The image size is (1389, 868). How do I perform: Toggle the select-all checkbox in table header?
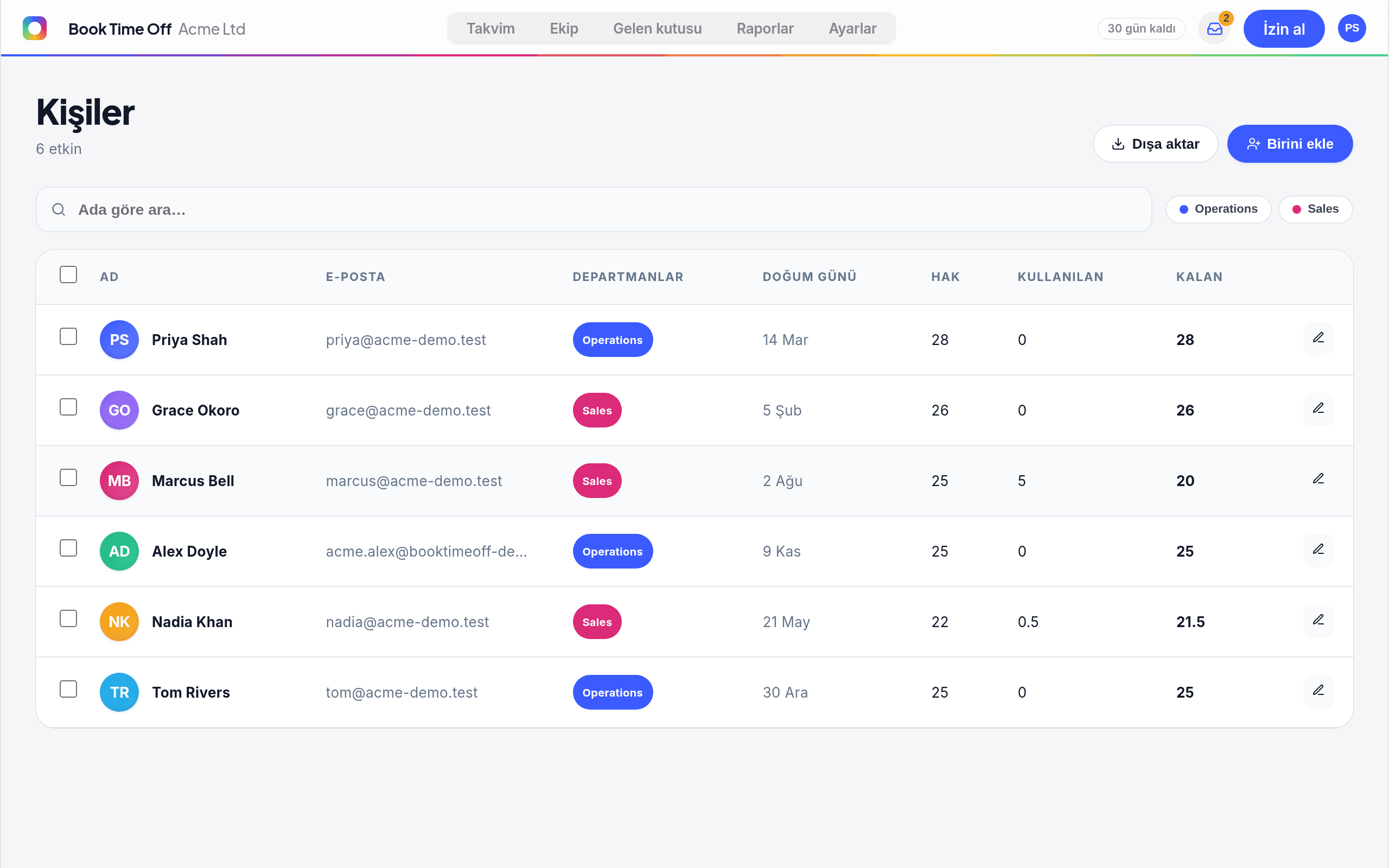pos(68,275)
